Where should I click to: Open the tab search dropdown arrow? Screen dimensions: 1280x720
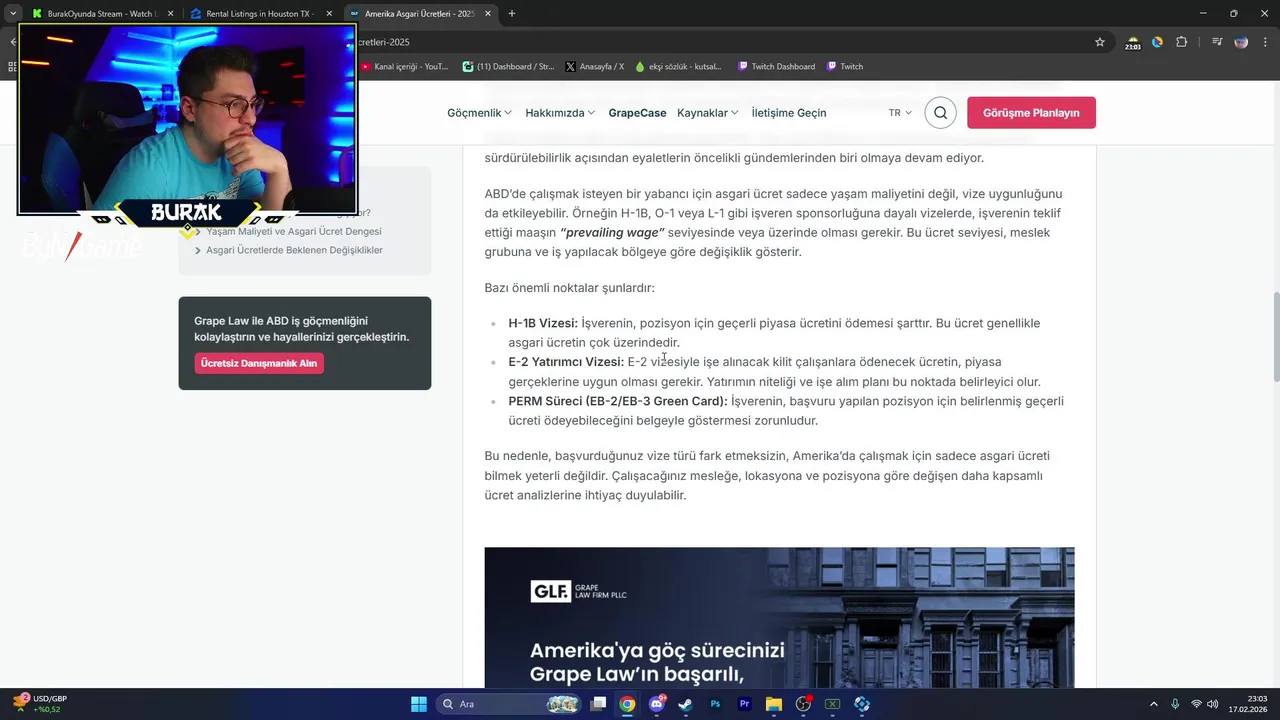13,13
